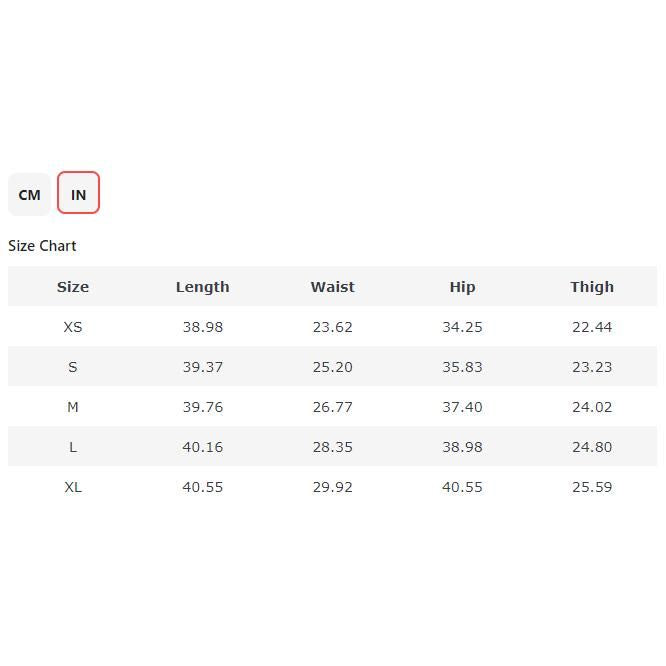
Task: Select the L size row label
Action: 73,447
